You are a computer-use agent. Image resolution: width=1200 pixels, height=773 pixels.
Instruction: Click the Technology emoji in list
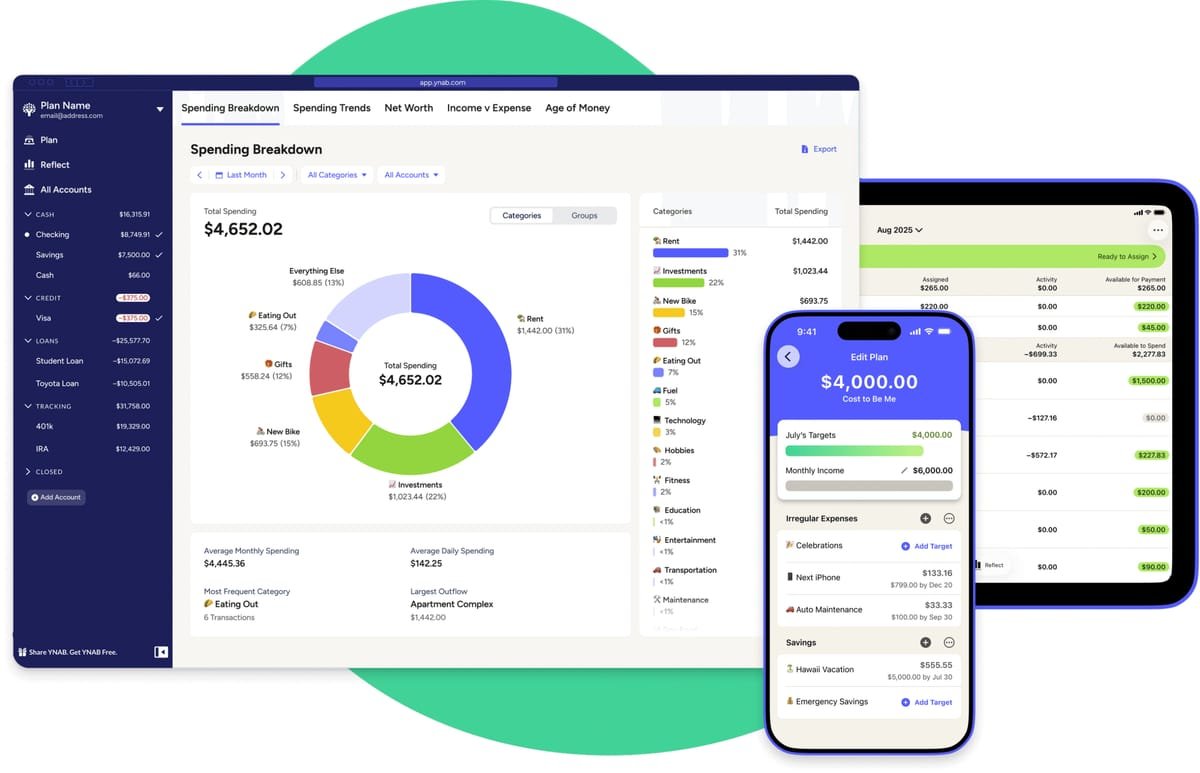(657, 421)
